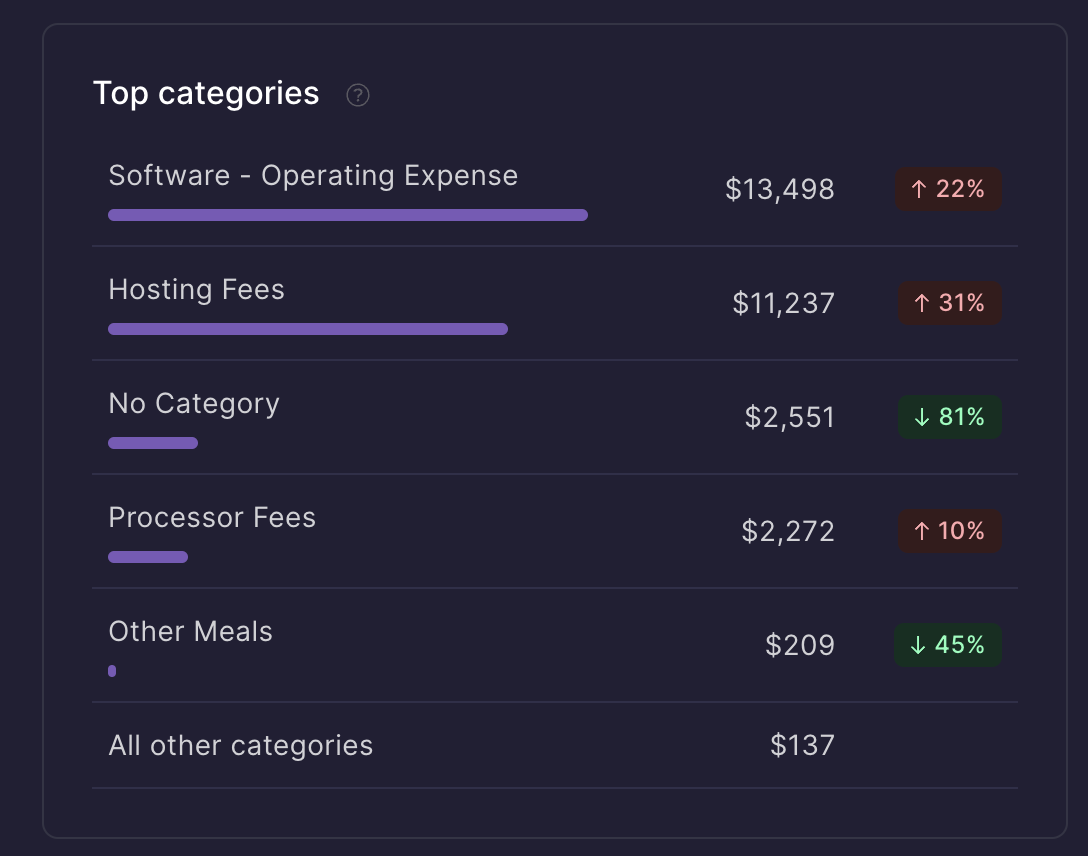The width and height of the screenshot is (1088, 856).
Task: Click the $11,237 Hosting Fees amount
Action: pos(783,303)
